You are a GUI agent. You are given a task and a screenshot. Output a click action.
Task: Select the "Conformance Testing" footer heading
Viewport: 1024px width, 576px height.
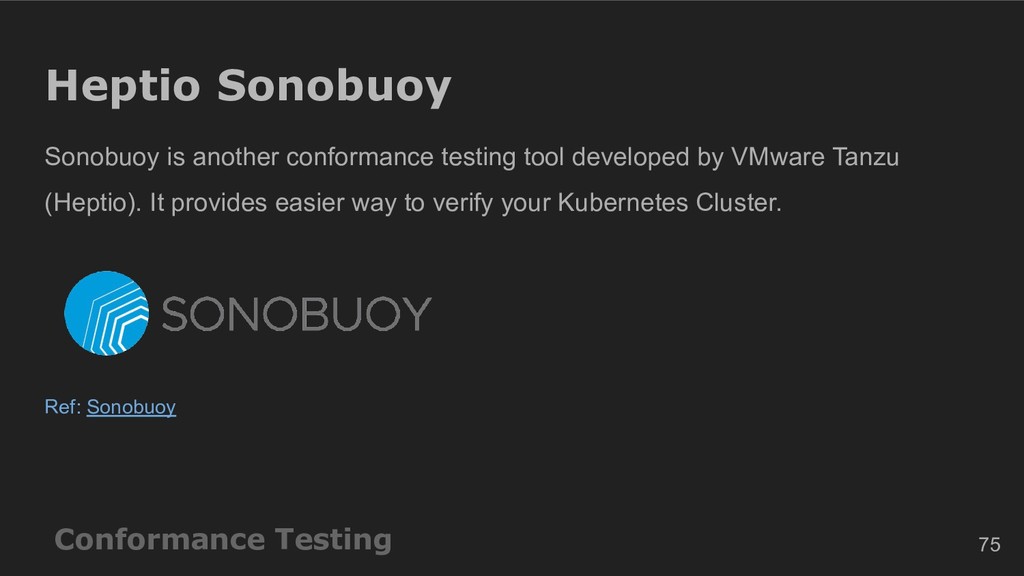(223, 539)
